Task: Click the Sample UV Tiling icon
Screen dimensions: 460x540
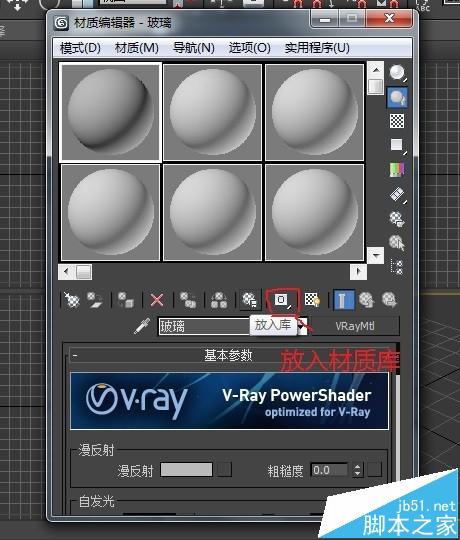Action: [x=397, y=145]
